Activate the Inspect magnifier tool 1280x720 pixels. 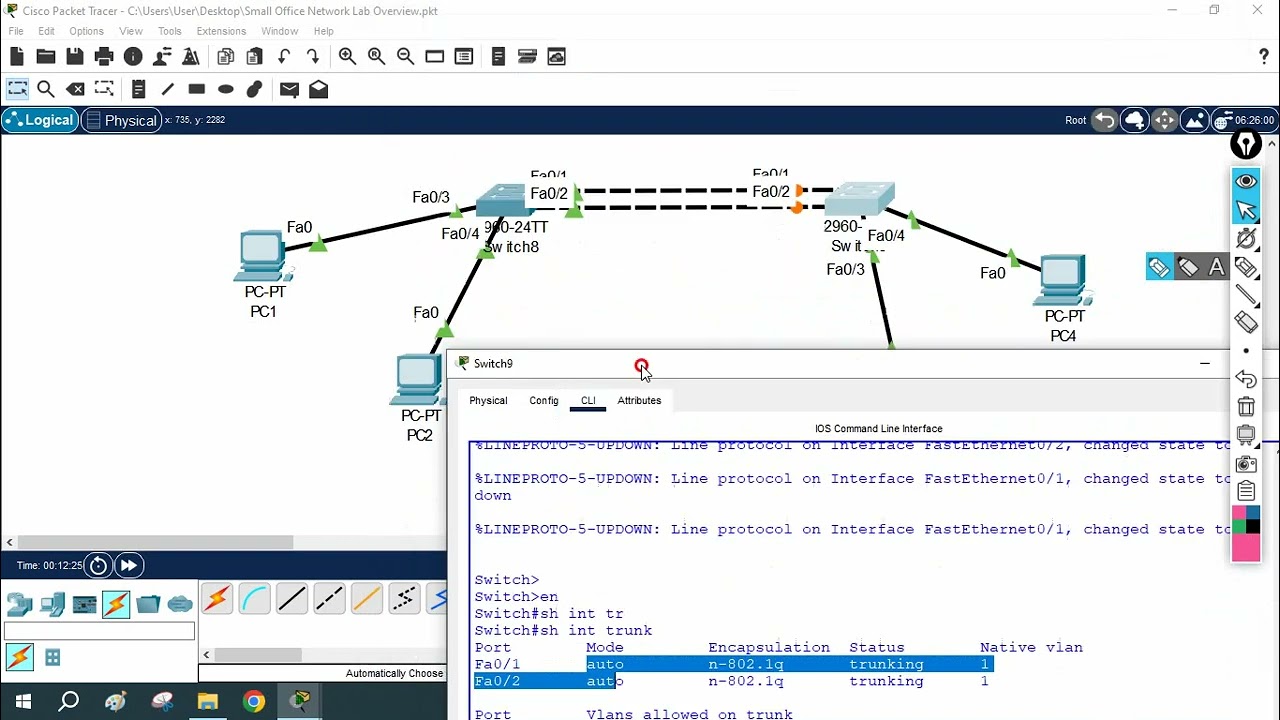46,89
